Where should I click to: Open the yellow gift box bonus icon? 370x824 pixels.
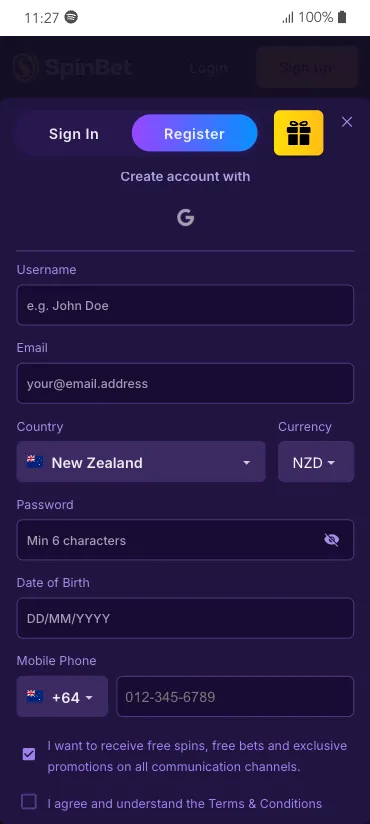pos(299,133)
